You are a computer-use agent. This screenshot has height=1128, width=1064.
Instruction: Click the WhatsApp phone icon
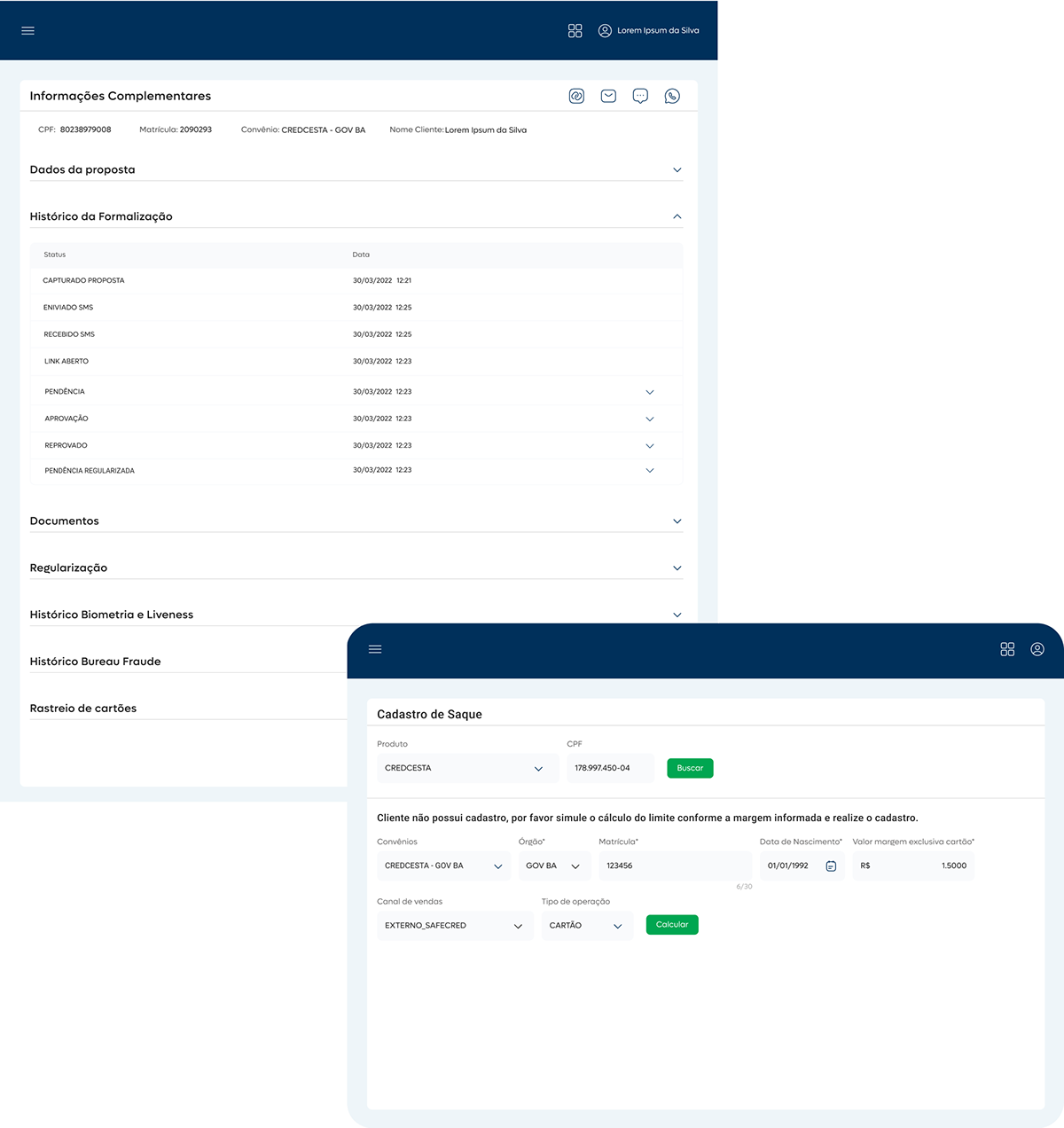point(672,96)
